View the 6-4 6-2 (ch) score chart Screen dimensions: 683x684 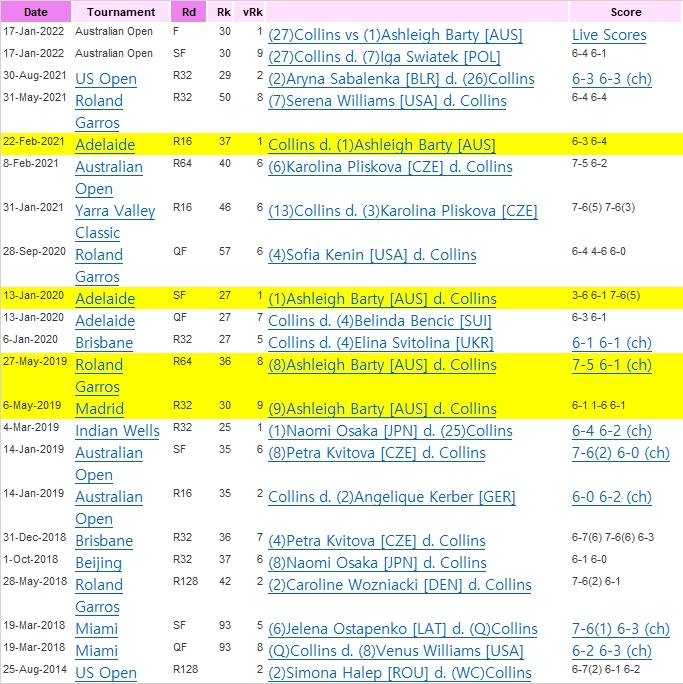[x=612, y=431]
